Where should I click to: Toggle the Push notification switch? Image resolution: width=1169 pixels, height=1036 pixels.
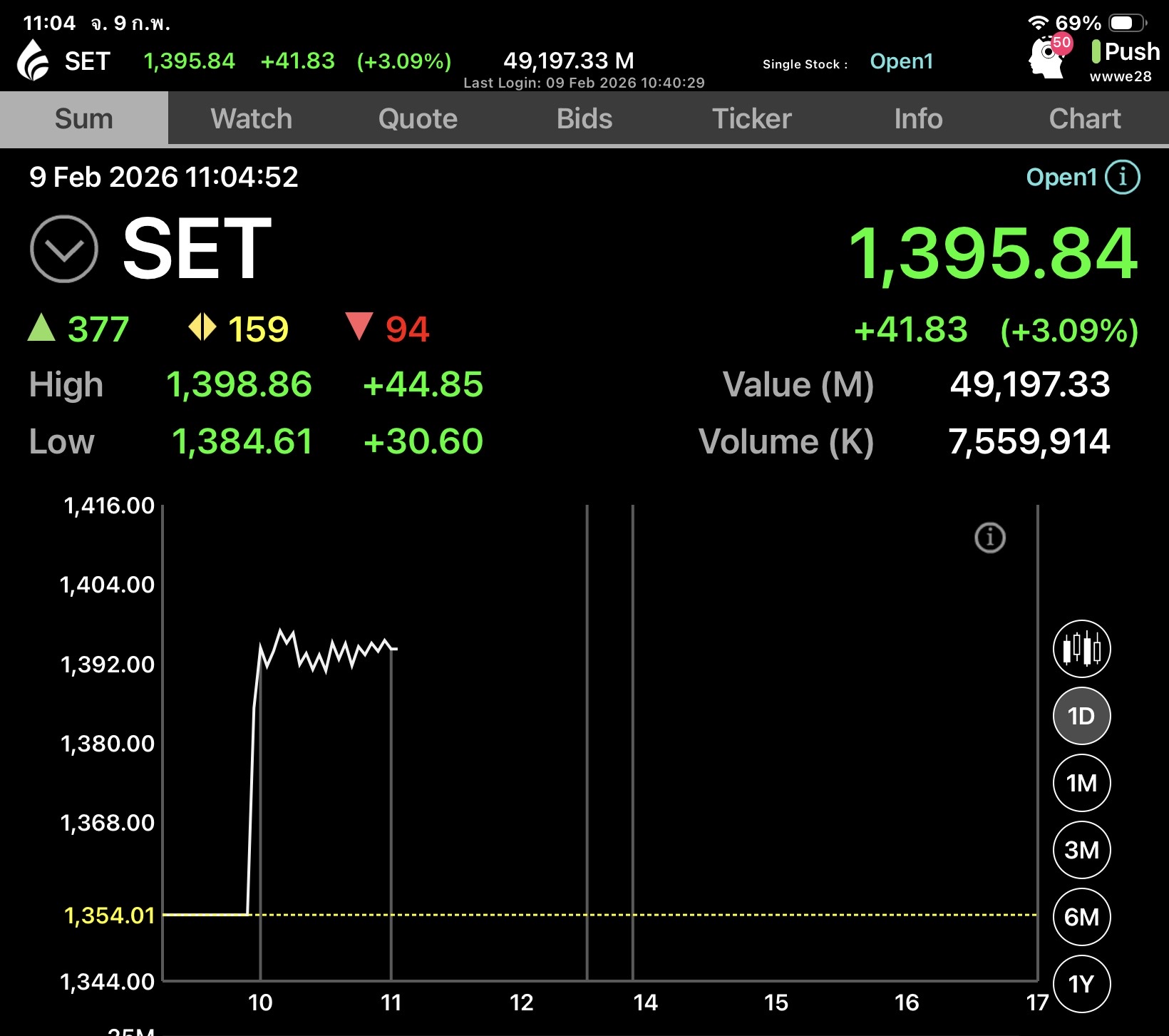point(1126,51)
